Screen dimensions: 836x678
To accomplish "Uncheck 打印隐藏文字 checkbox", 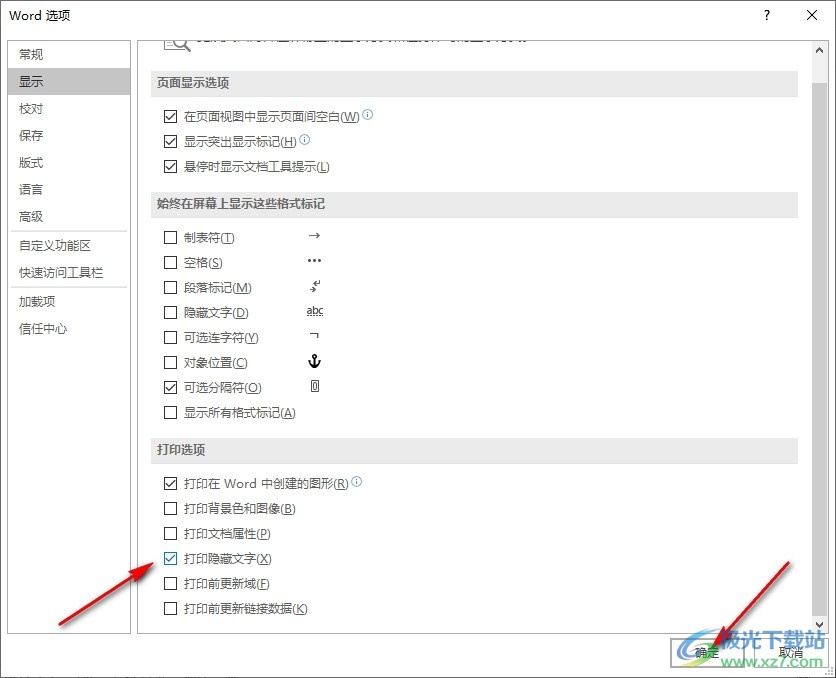I will [x=170, y=559].
